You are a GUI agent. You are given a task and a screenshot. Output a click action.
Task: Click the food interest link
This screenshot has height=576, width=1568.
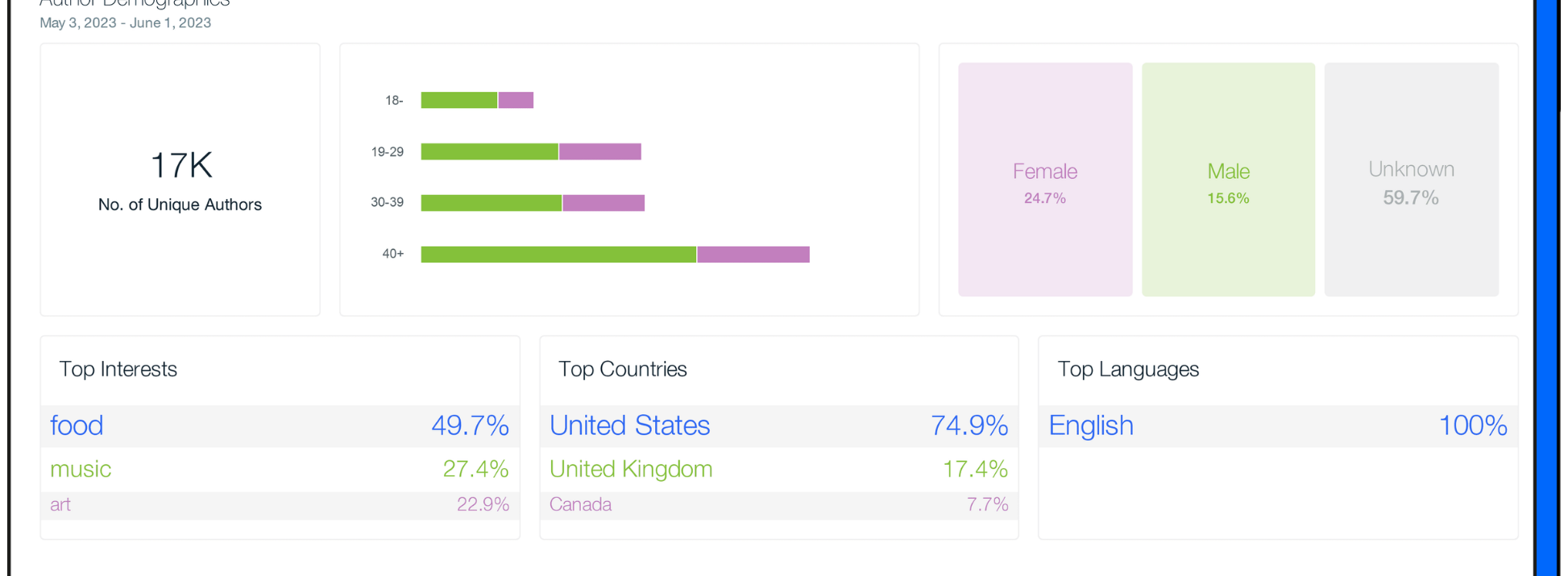pos(77,425)
